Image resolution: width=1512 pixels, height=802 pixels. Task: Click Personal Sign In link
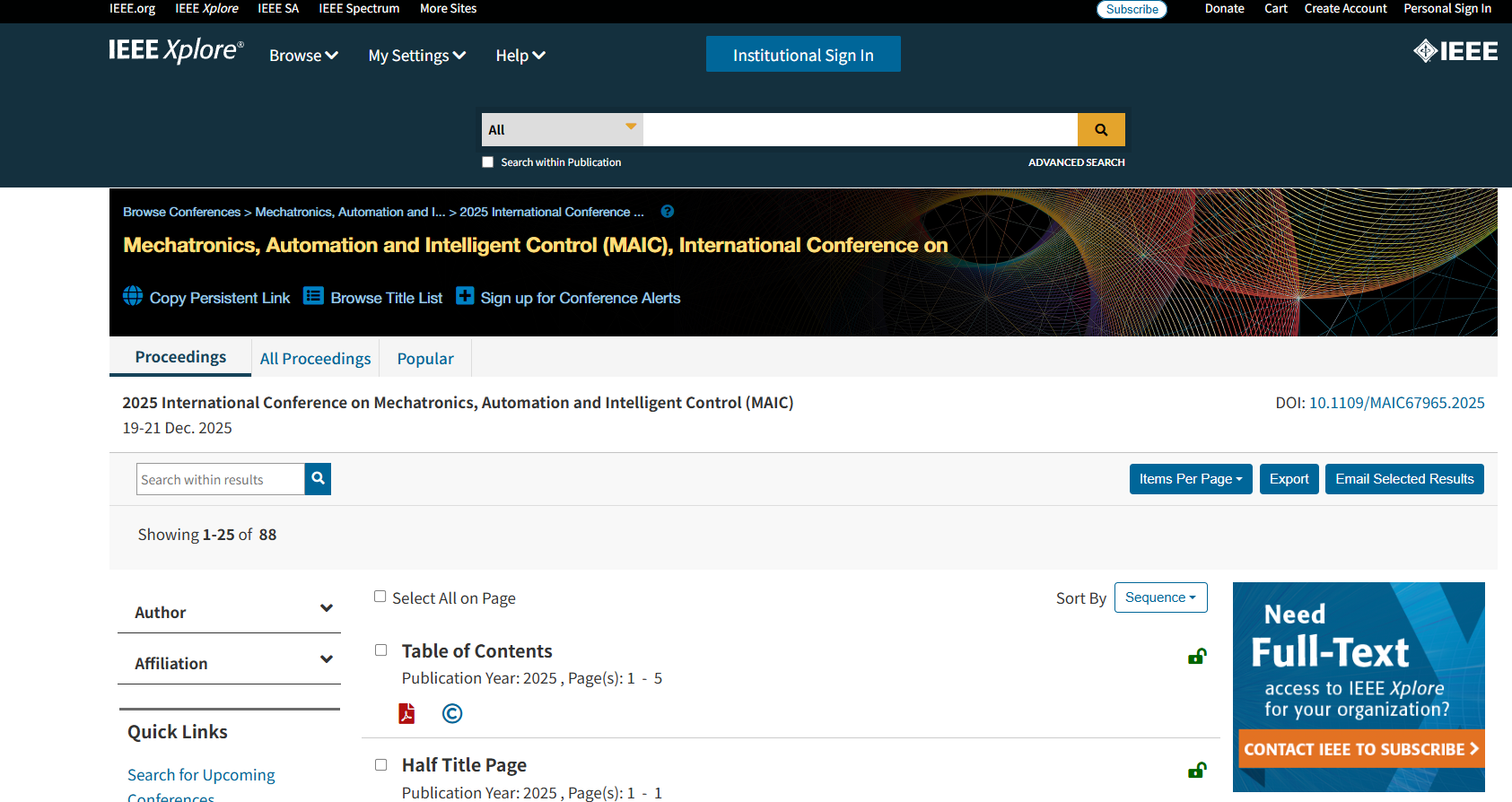(1447, 9)
